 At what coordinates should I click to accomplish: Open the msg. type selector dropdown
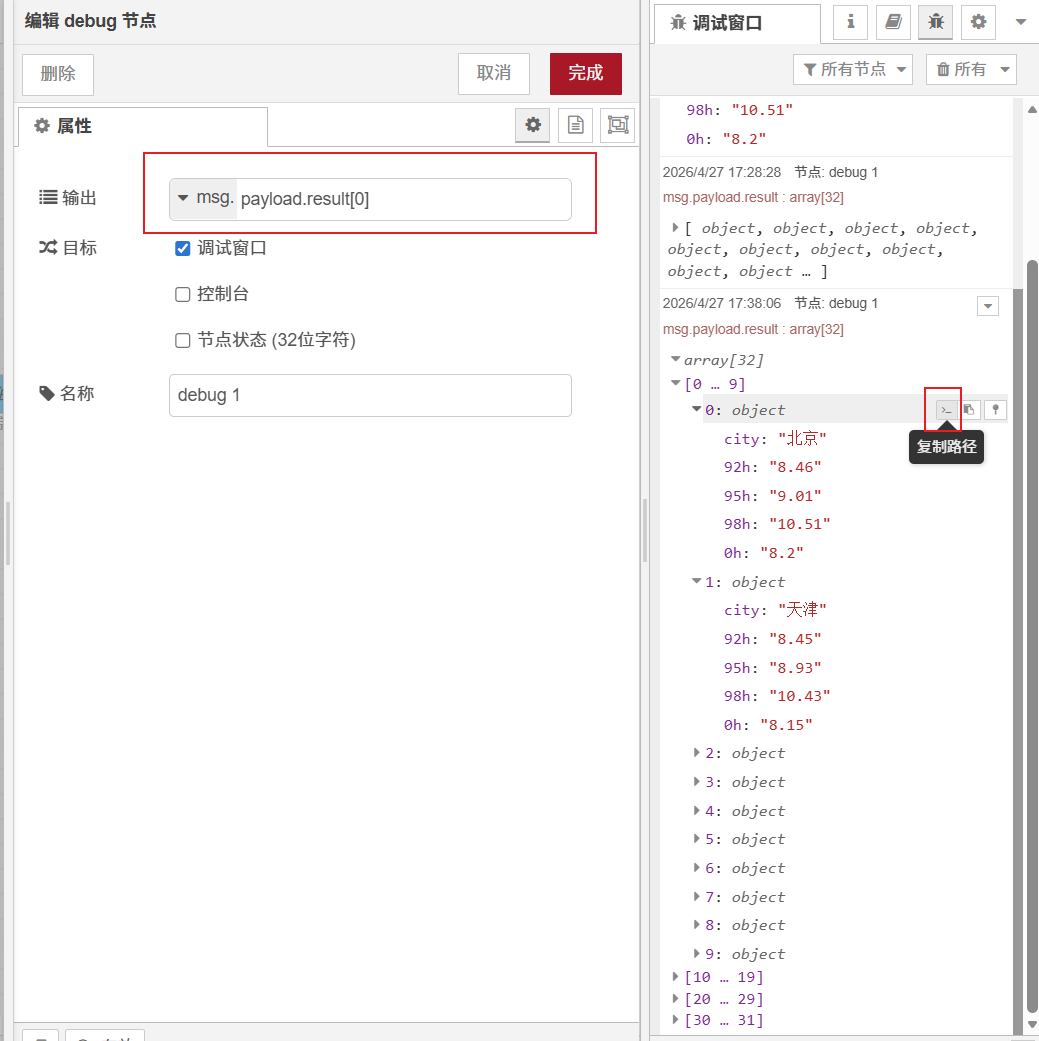tap(203, 199)
